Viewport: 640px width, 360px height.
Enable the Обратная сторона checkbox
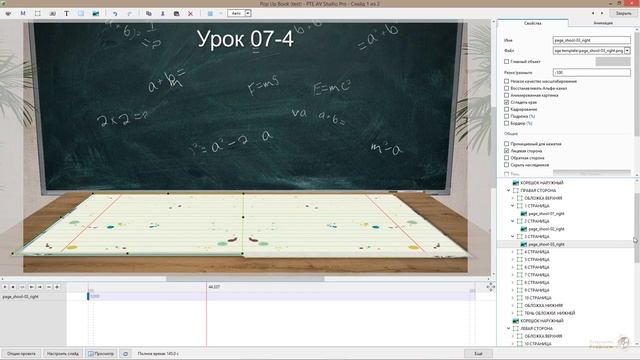point(507,158)
